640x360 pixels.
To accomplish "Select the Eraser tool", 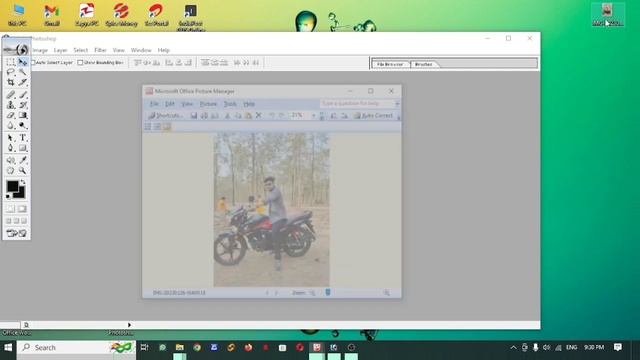I will (x=11, y=116).
